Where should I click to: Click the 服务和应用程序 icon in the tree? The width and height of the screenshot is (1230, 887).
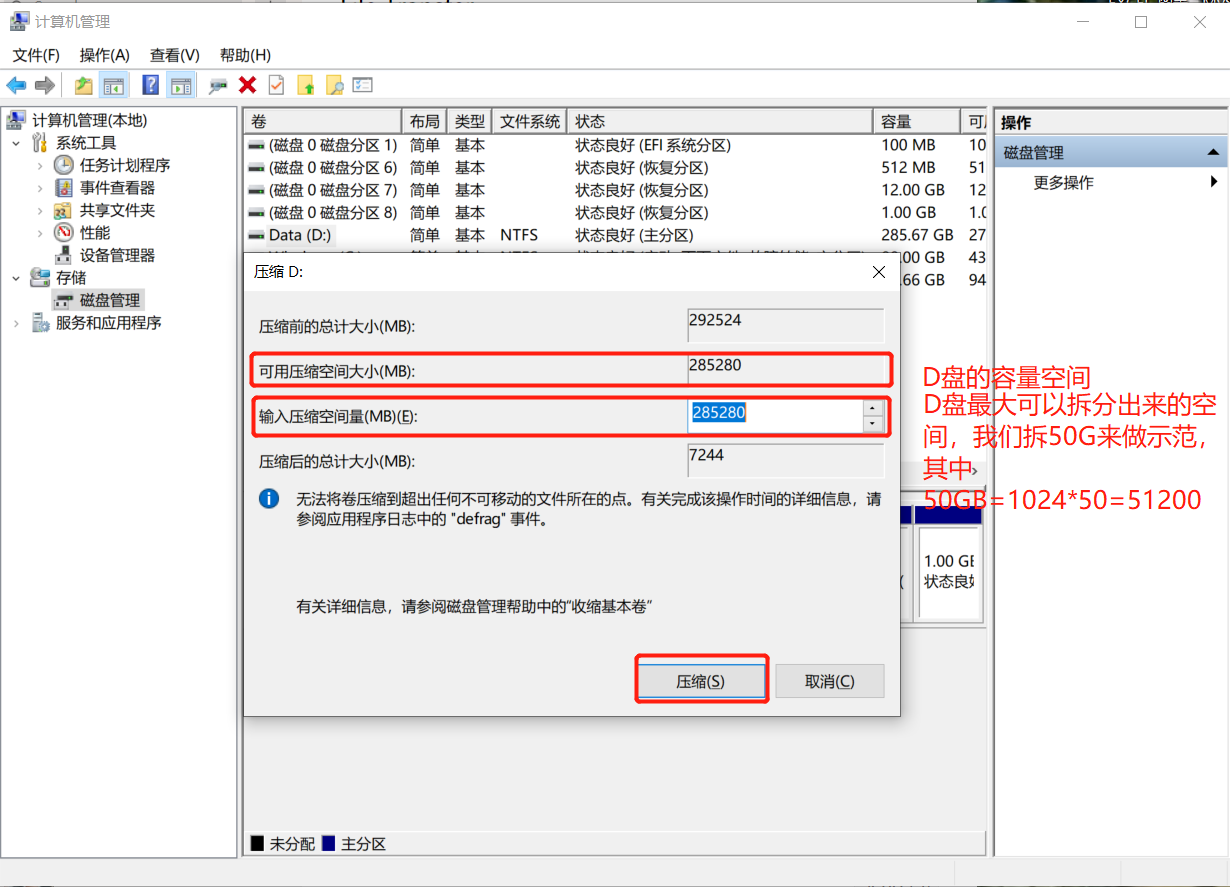(41, 323)
